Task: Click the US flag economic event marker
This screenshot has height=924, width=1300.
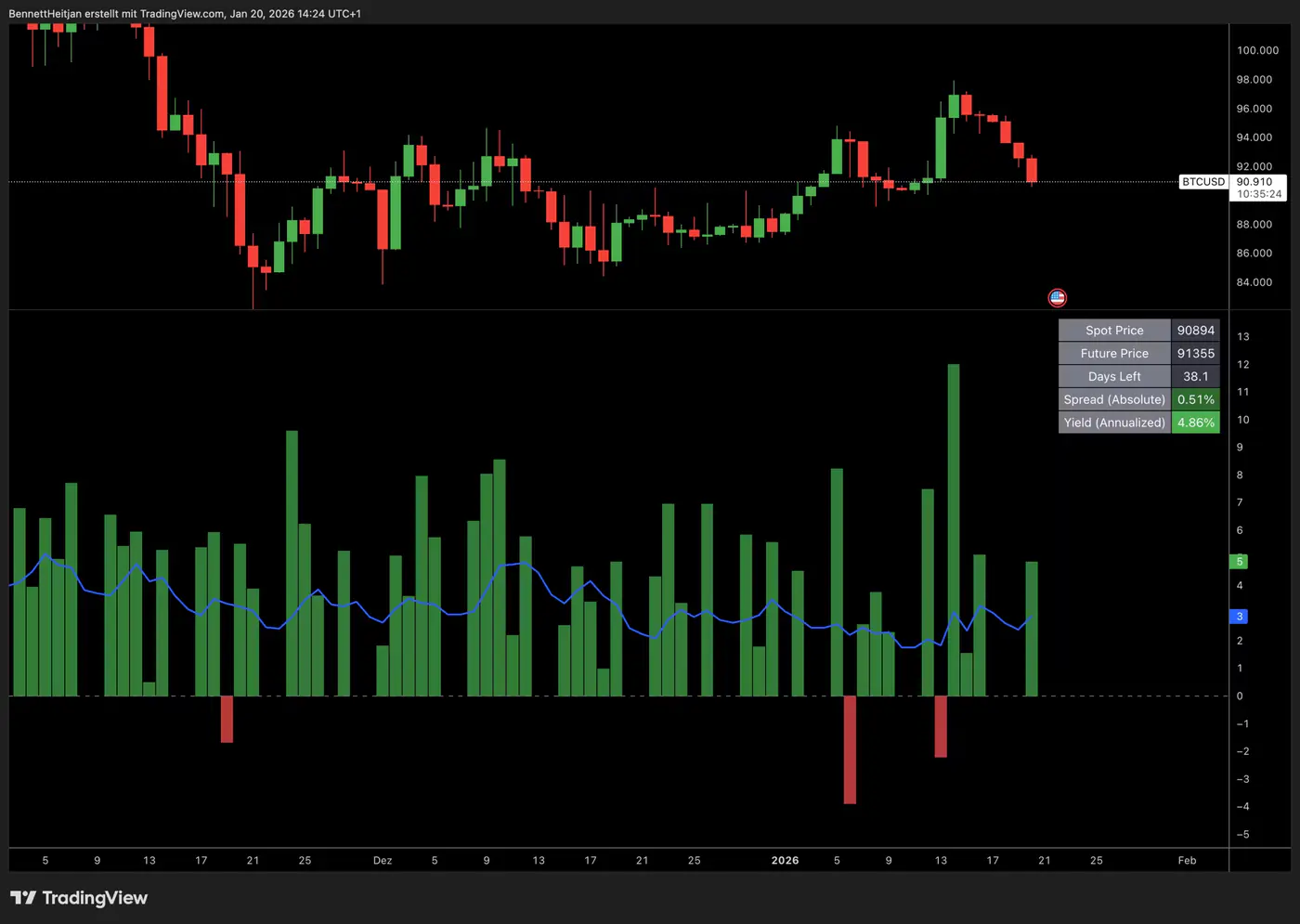Action: (x=1057, y=298)
